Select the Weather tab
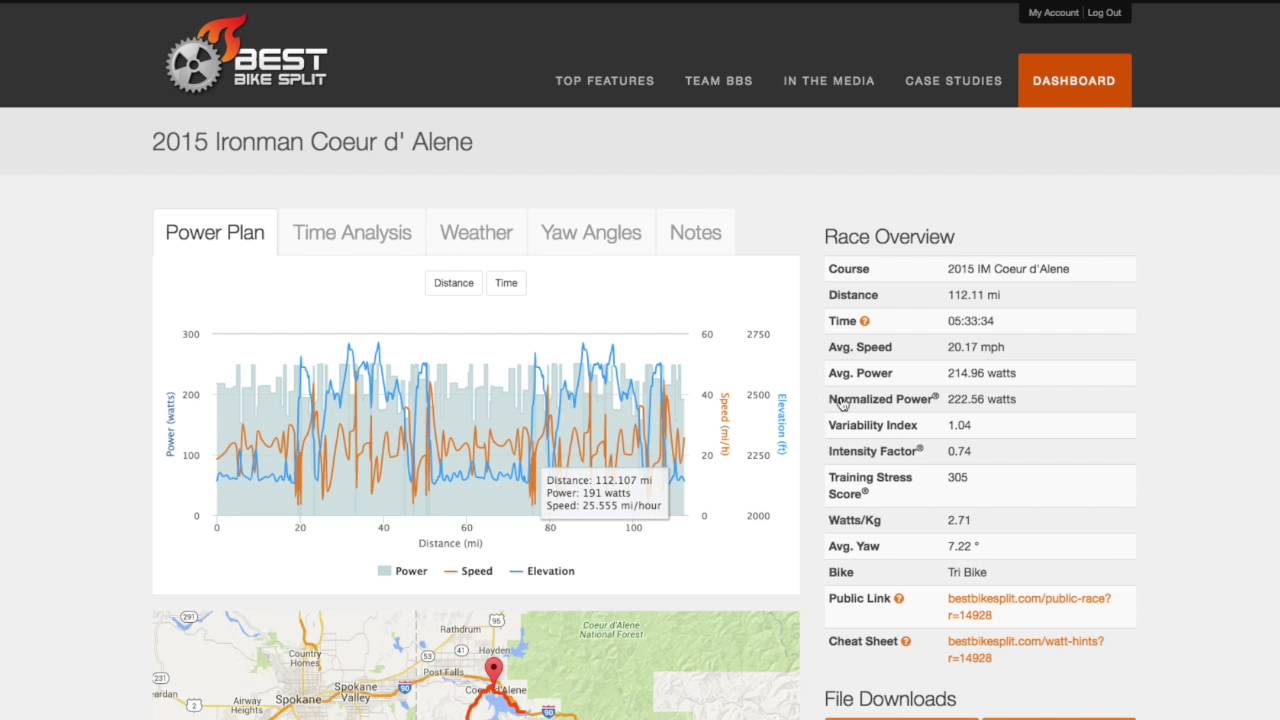Image resolution: width=1280 pixels, height=720 pixels. 476,232
